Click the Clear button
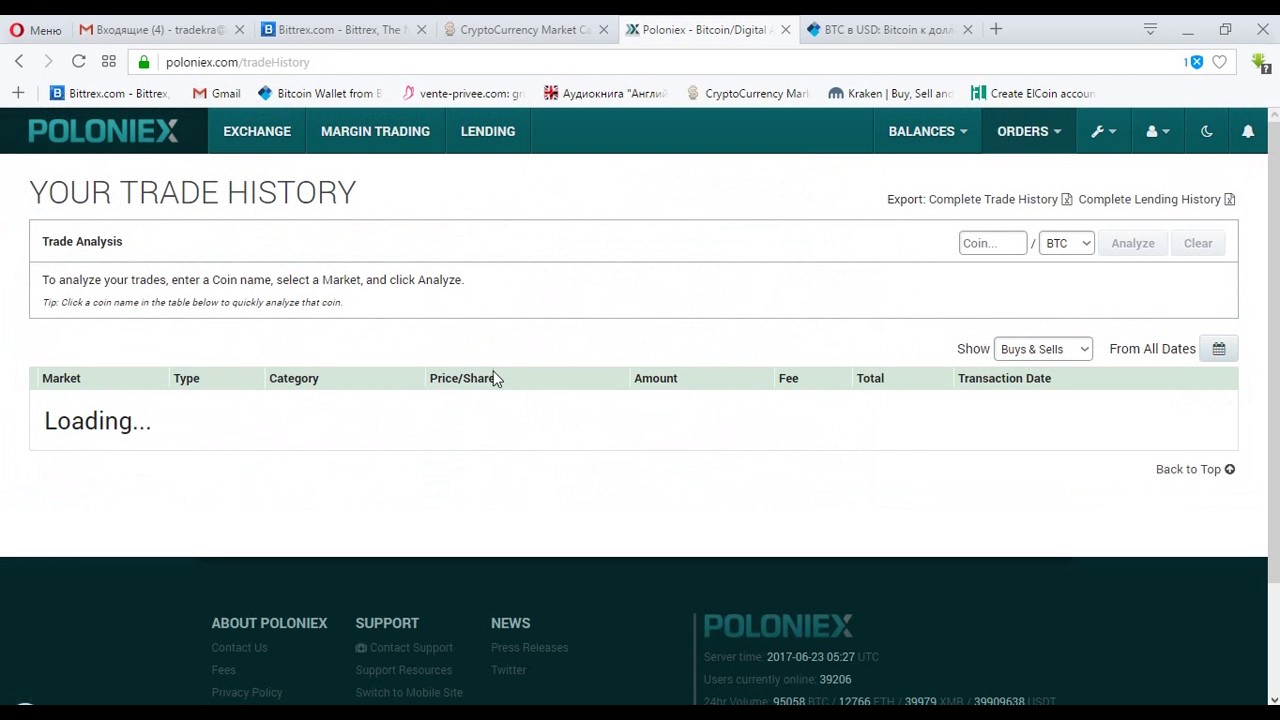Viewport: 1280px width, 720px height. coord(1198,243)
